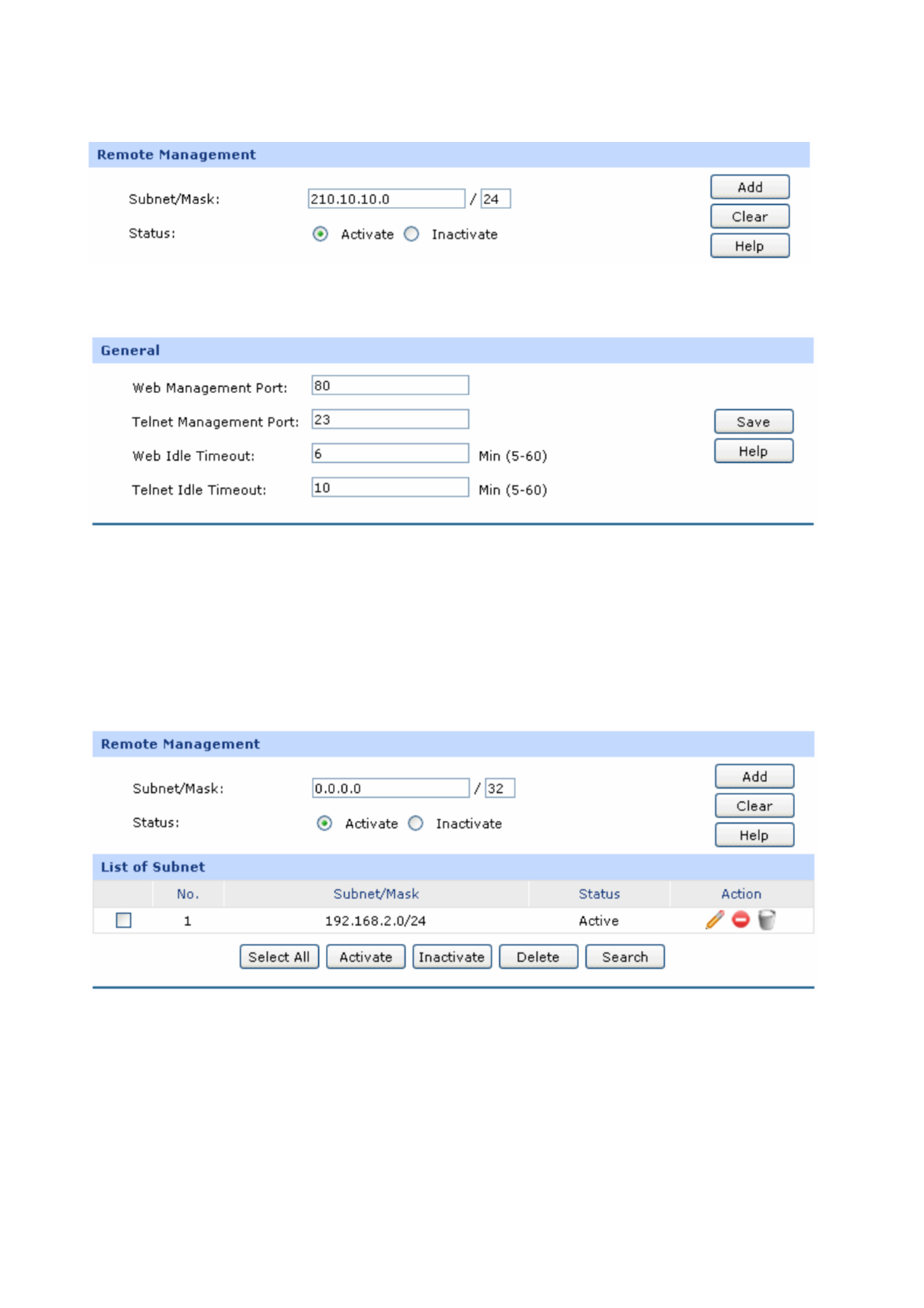Click into the Telnet Idle Timeout field
This screenshot has width=924, height=1308.
coord(390,487)
